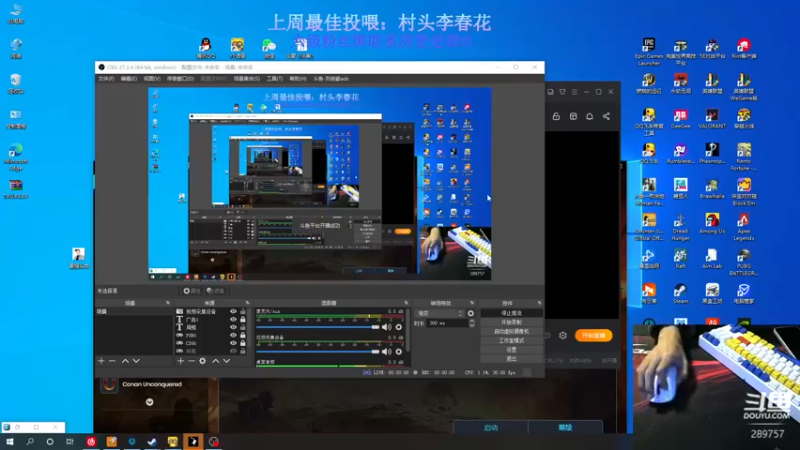The width and height of the screenshot is (800, 450).
Task: Mute the first mixer channel speaker icon
Action: pos(387,327)
